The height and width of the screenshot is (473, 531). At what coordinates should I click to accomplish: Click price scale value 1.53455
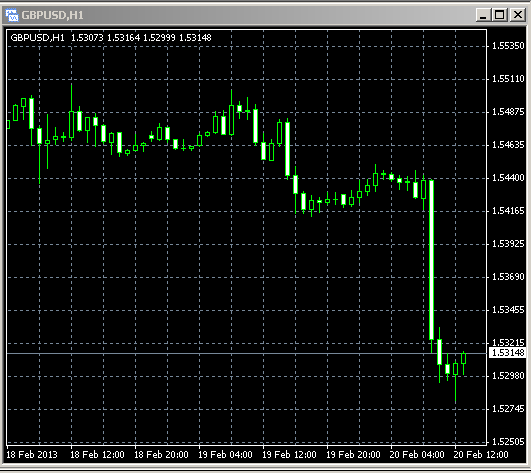508,310
